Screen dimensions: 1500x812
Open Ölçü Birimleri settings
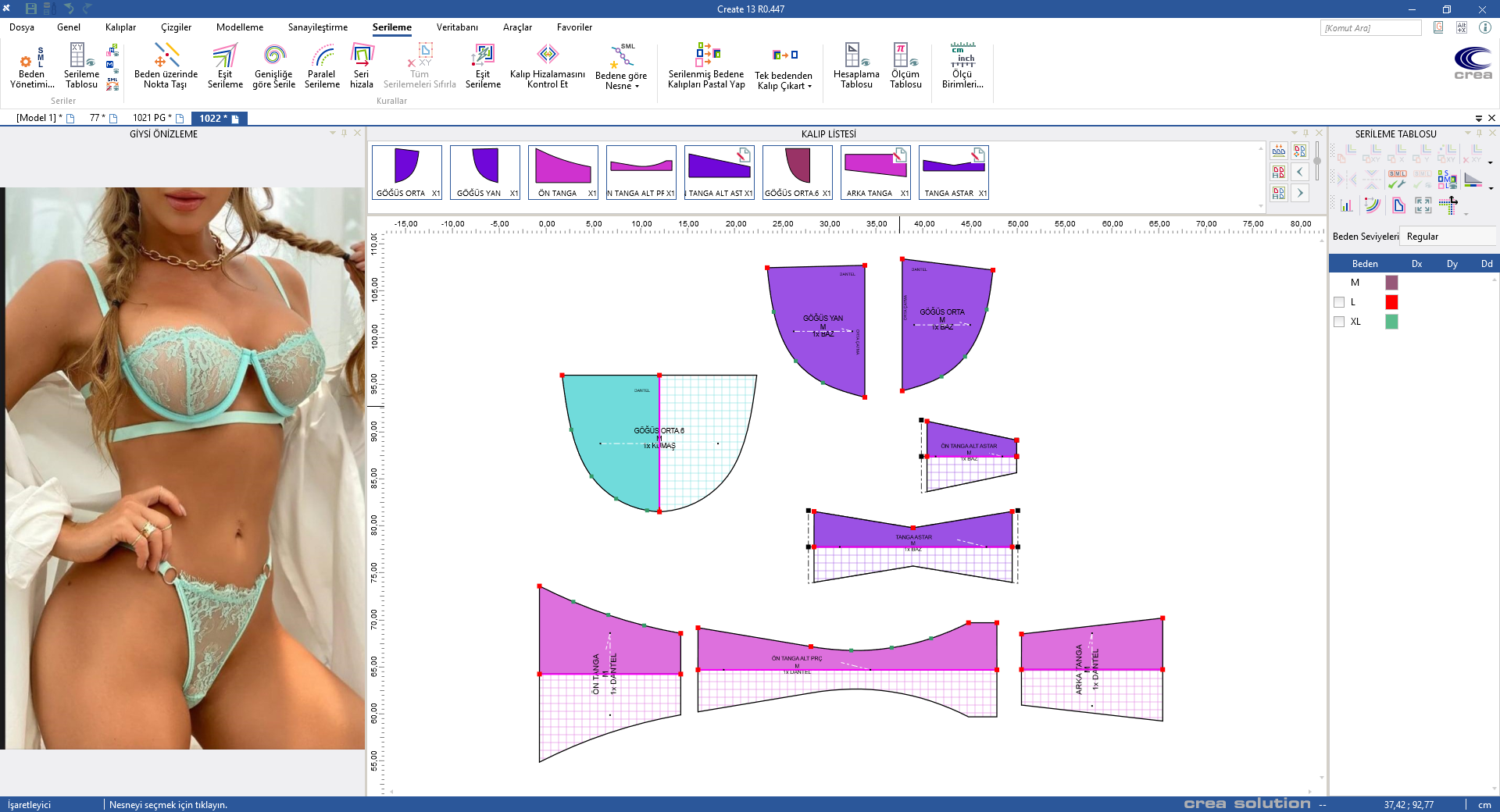[x=962, y=66]
